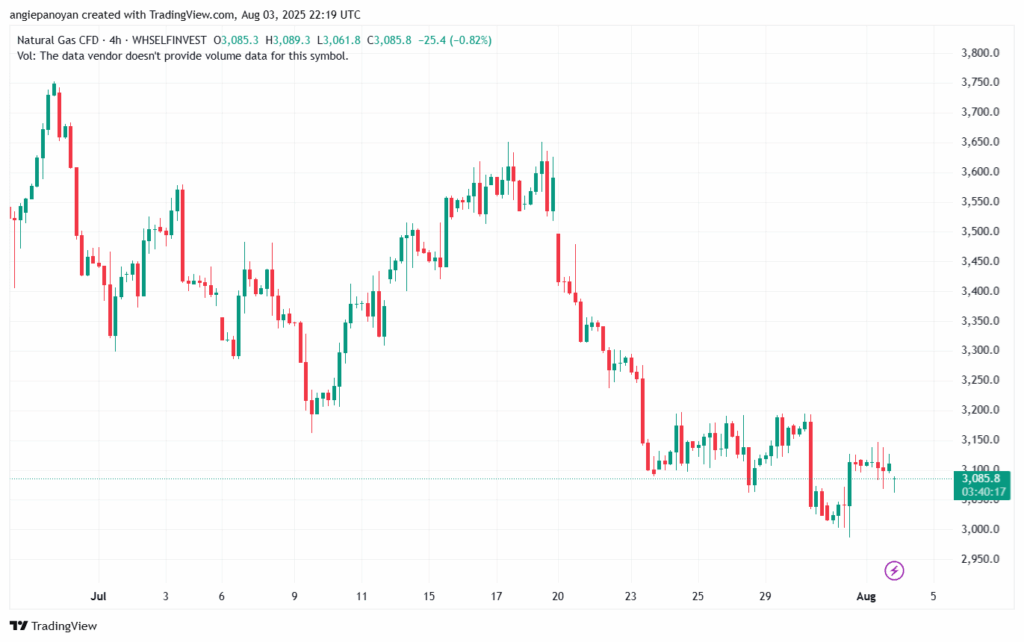Click the close value C3,085.8
Image resolution: width=1024 pixels, height=642 pixels.
[389, 40]
